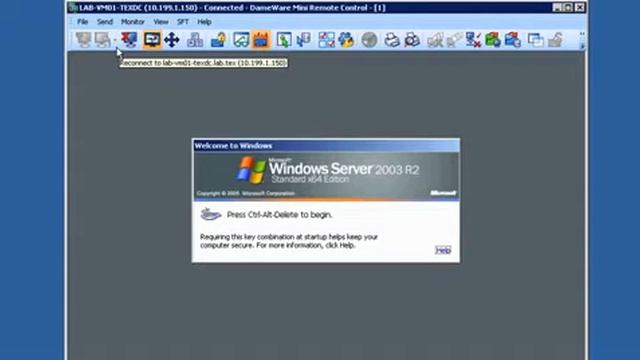Click the blue folder with padlock icon
The height and width of the screenshot is (360, 640).
(x=218, y=40)
